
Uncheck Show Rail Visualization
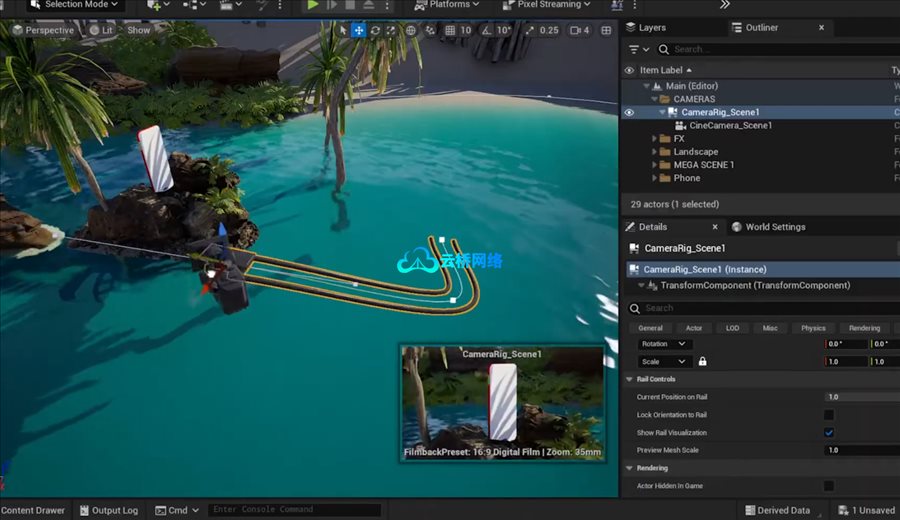828,433
